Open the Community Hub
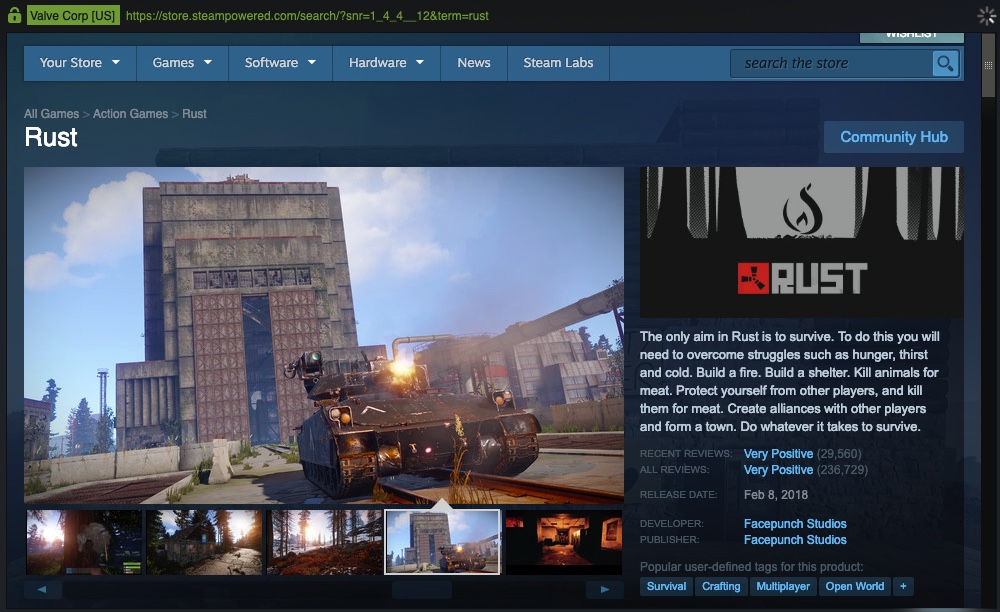 click(893, 137)
